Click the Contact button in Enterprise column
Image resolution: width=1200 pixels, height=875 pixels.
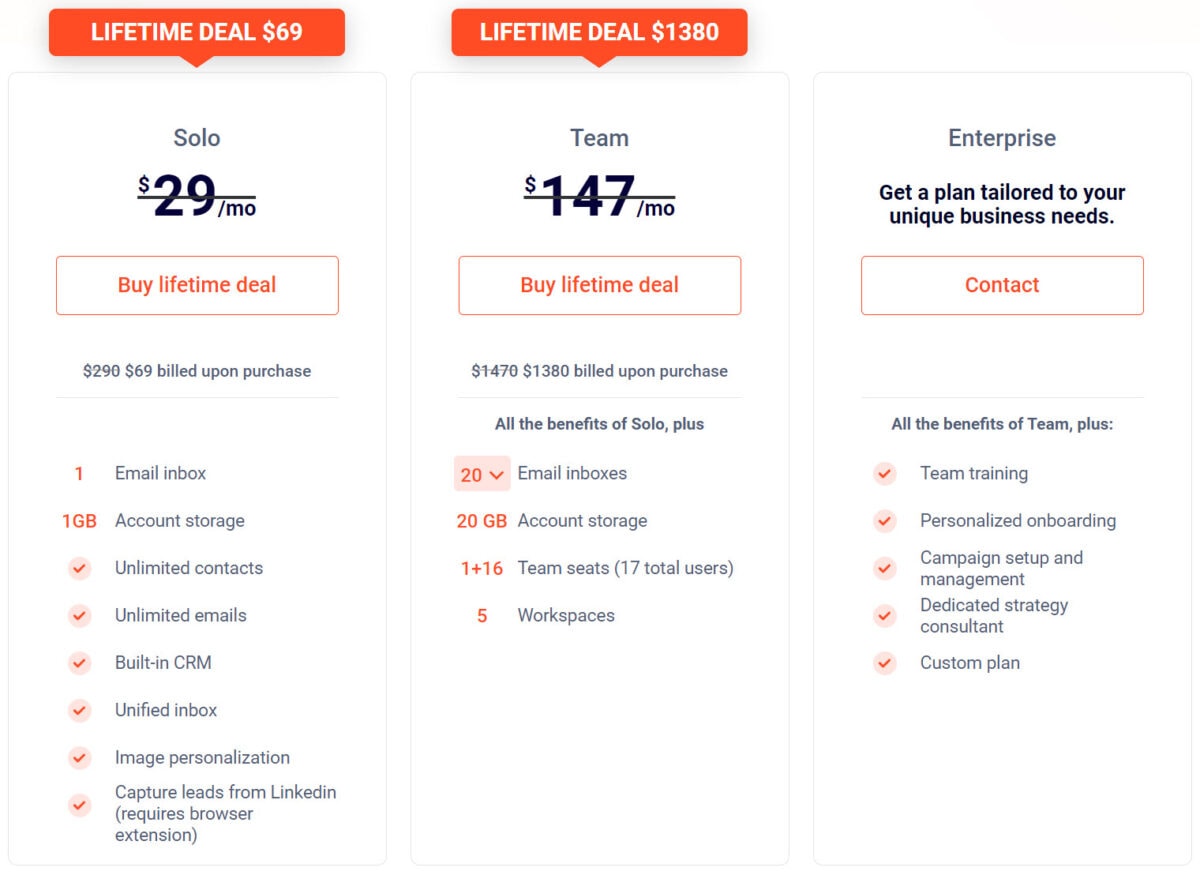[1001, 285]
